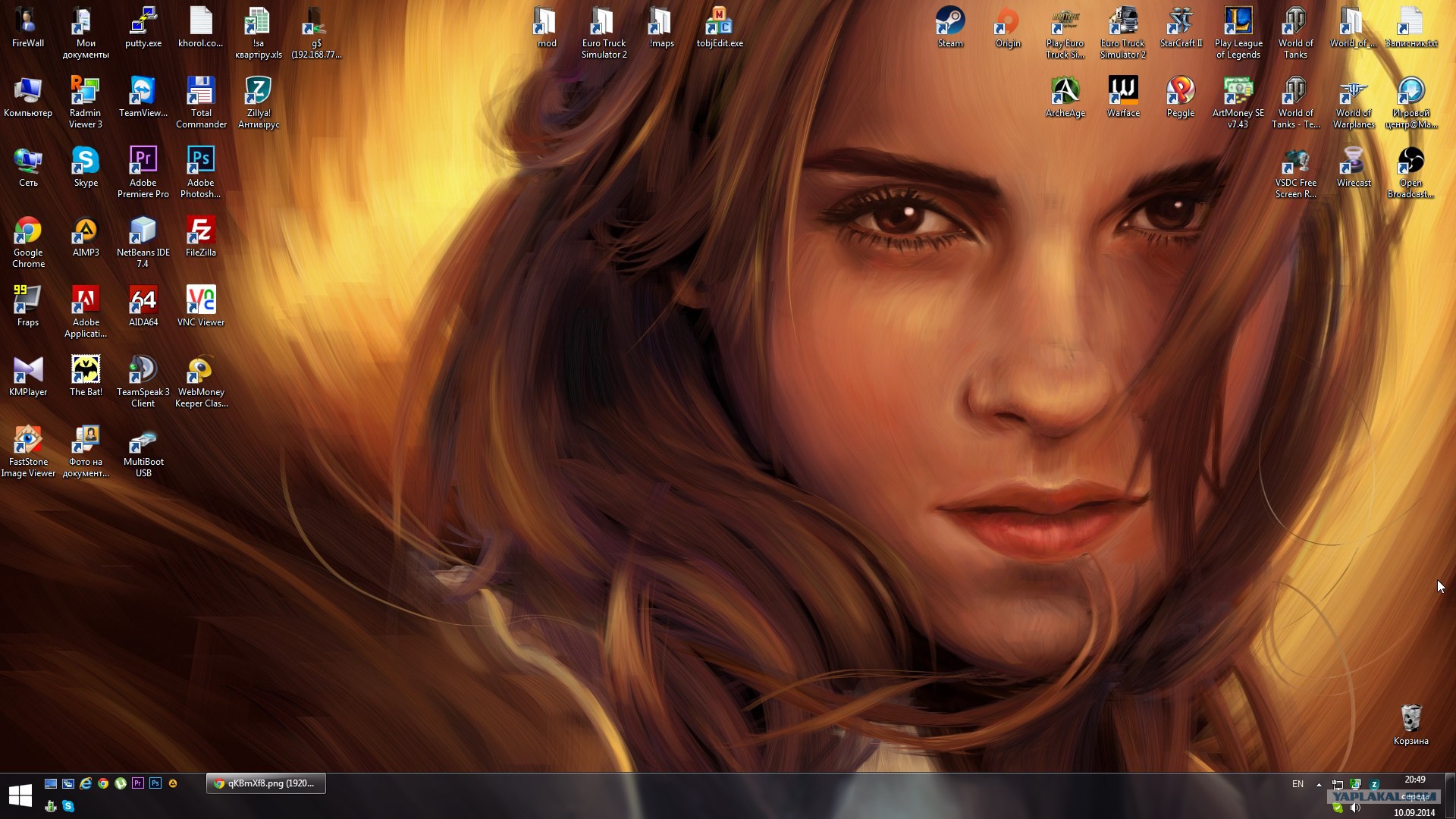Open the AIMP3 desktop icon
1456x819 pixels.
tap(86, 237)
